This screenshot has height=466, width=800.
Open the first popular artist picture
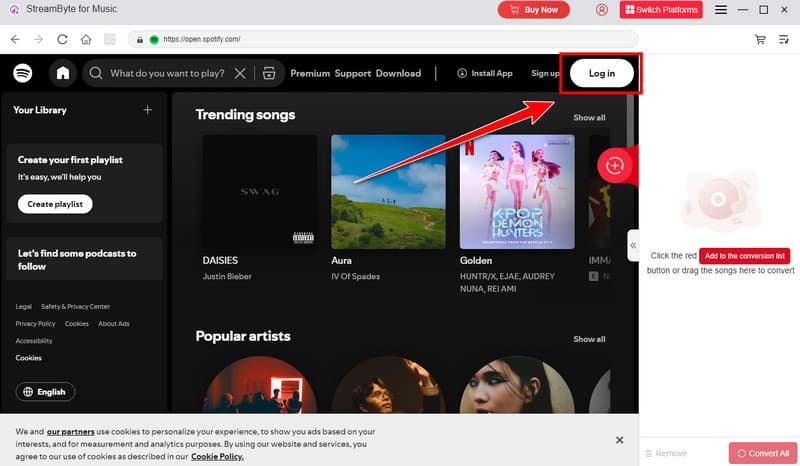click(260, 385)
